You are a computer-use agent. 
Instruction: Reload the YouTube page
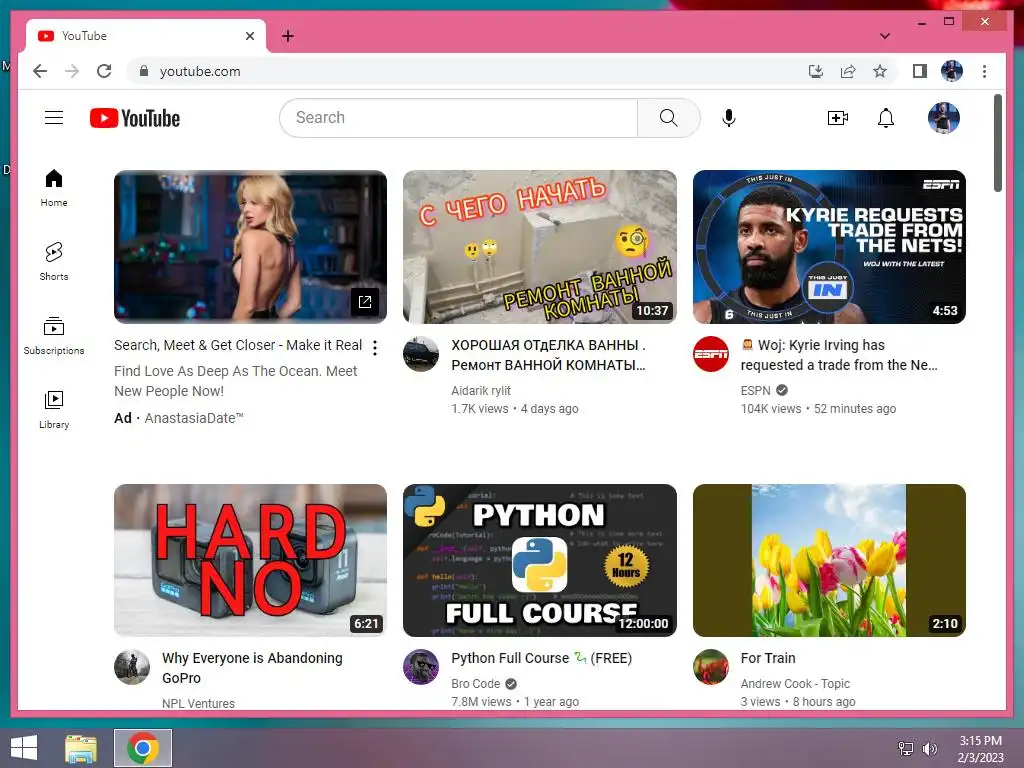tap(104, 71)
